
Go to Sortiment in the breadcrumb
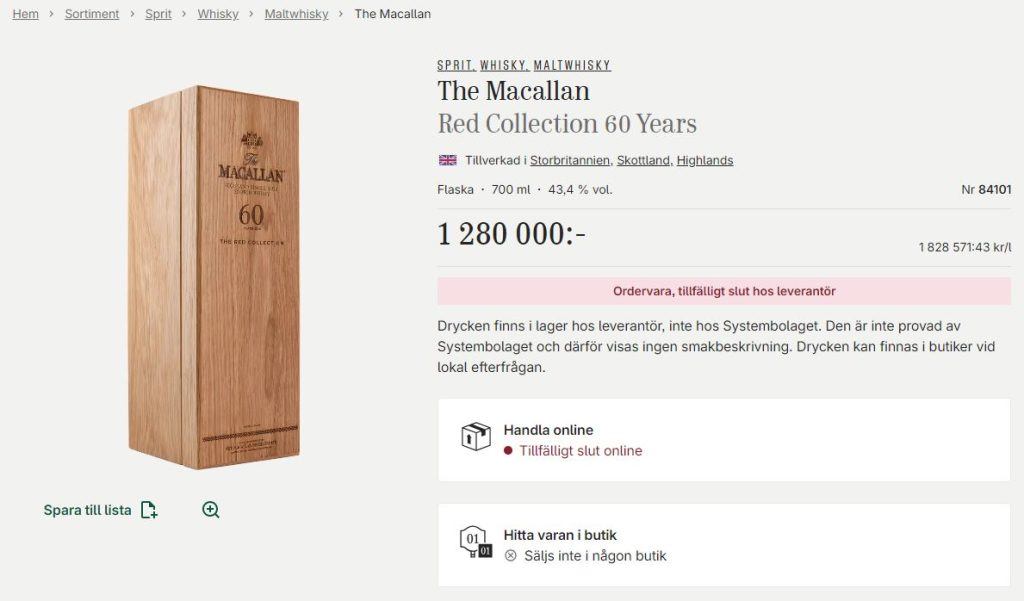click(92, 14)
